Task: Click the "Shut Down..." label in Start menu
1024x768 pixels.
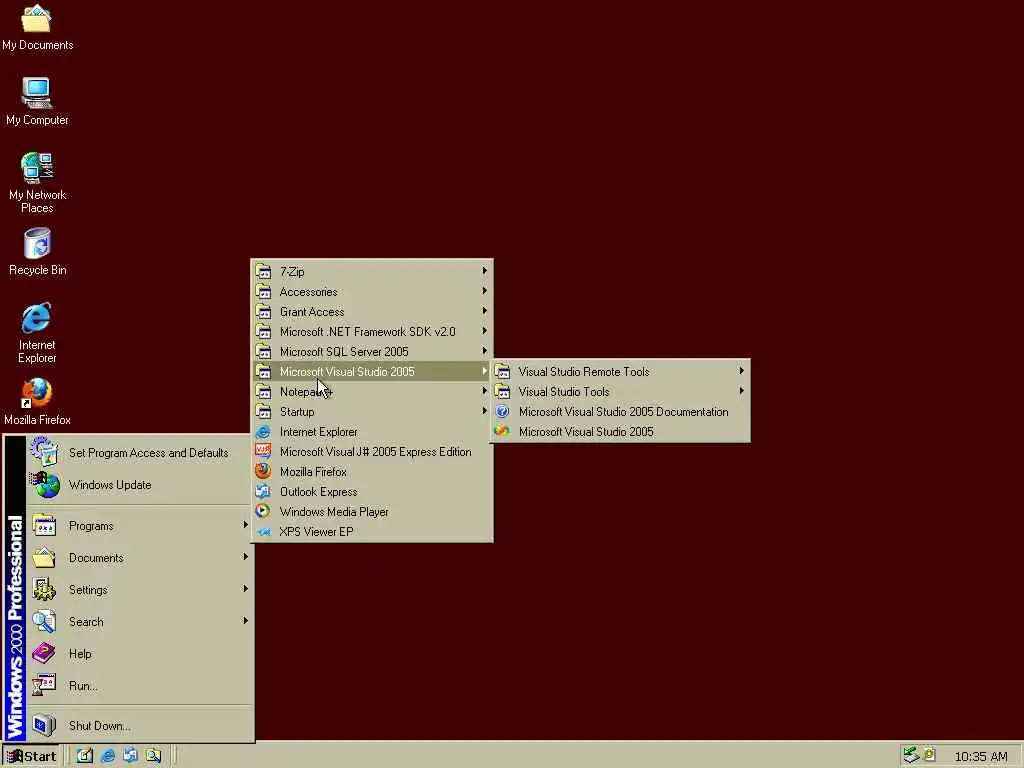Action: tap(99, 726)
